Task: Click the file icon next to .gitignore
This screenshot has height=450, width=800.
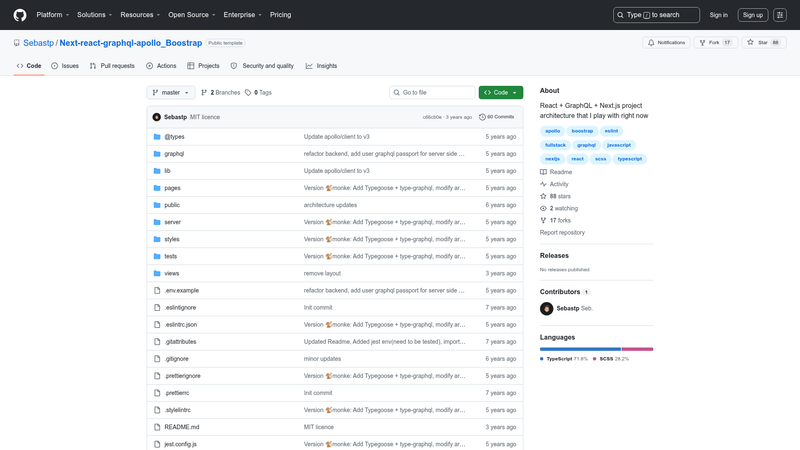Action: point(157,359)
